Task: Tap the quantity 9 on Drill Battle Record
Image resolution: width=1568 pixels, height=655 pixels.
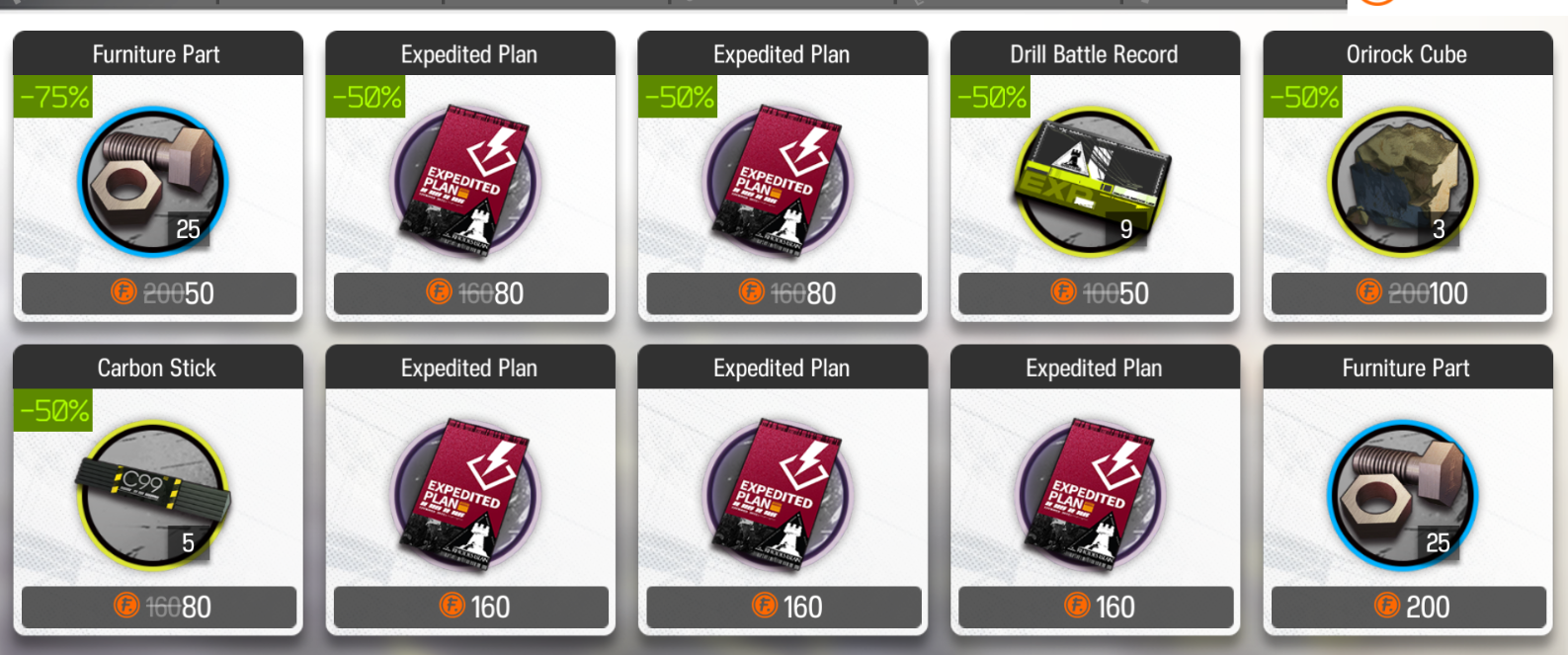Action: click(x=1125, y=229)
